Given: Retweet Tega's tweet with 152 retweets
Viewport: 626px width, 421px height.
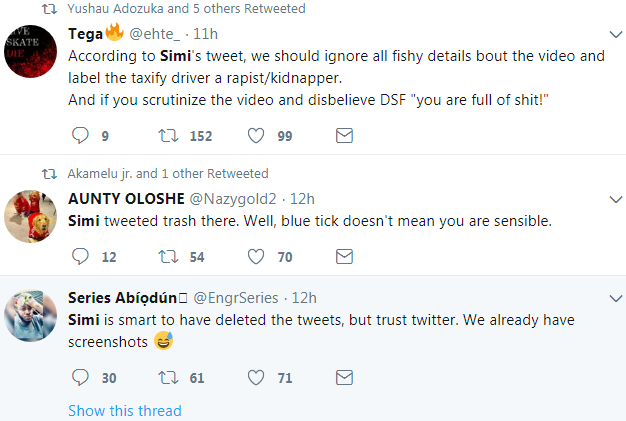Looking at the screenshot, I should [168, 135].
